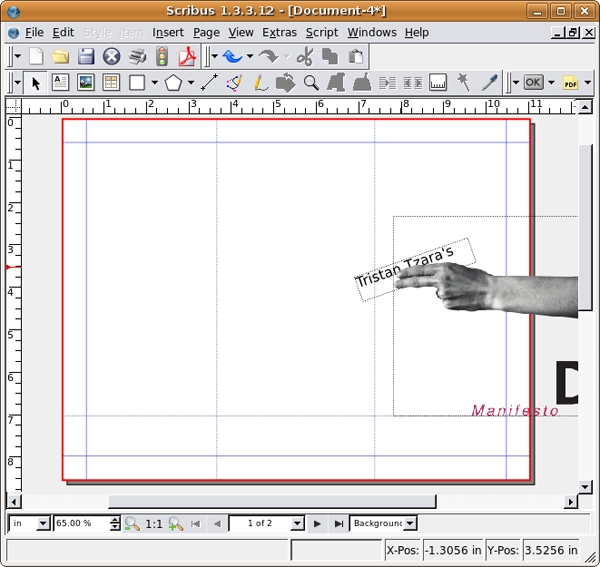Activate the Rotate Item tool
Screen dimensions: 600x567
tap(285, 83)
